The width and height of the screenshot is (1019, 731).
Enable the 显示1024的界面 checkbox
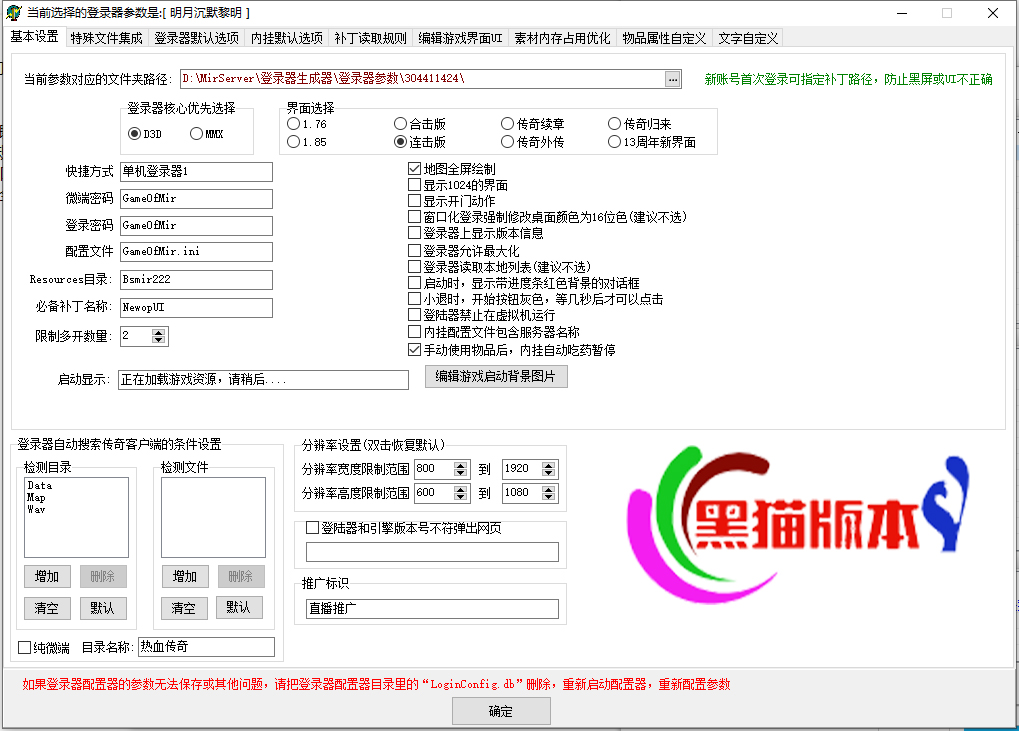coord(415,185)
